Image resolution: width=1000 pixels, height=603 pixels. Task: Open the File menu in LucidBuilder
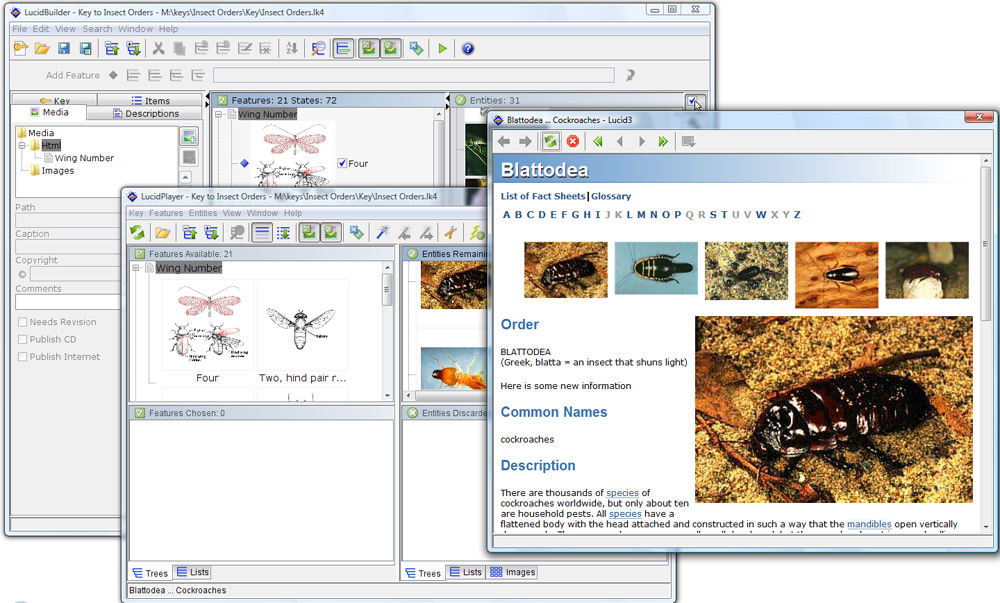click(x=19, y=29)
